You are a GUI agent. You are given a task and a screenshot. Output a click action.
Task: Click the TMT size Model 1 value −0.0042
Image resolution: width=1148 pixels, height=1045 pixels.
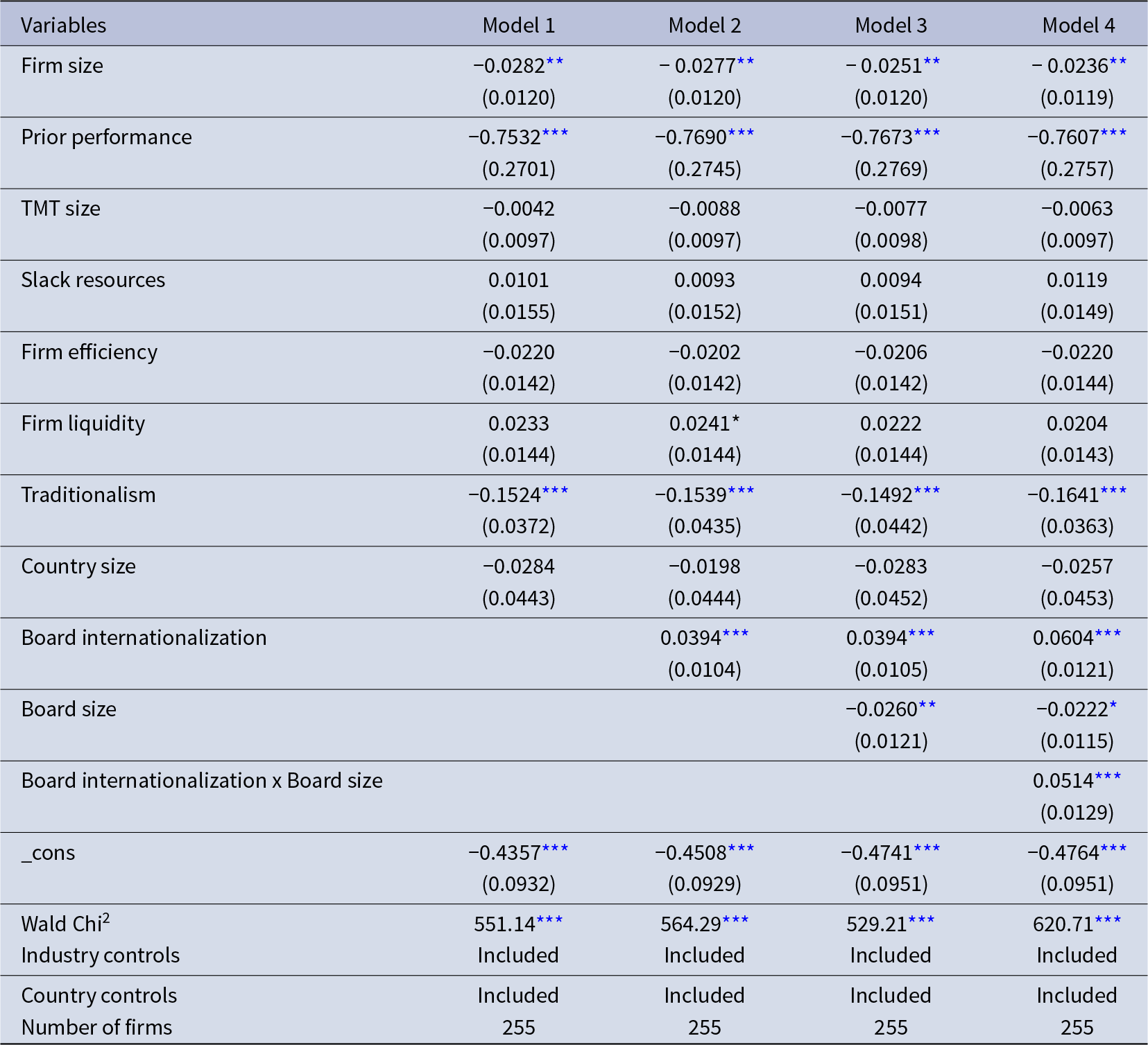click(x=518, y=209)
